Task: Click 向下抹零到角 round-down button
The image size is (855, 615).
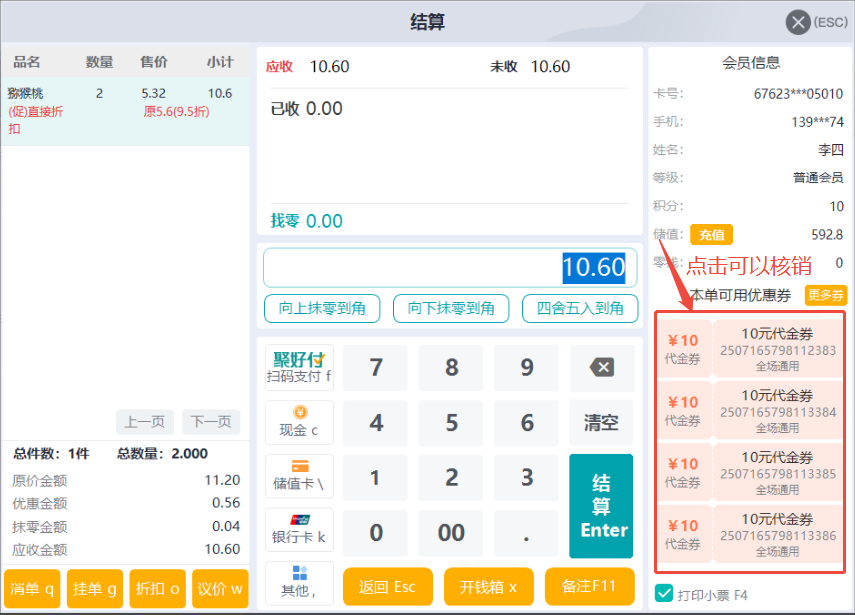Action: 451,309
